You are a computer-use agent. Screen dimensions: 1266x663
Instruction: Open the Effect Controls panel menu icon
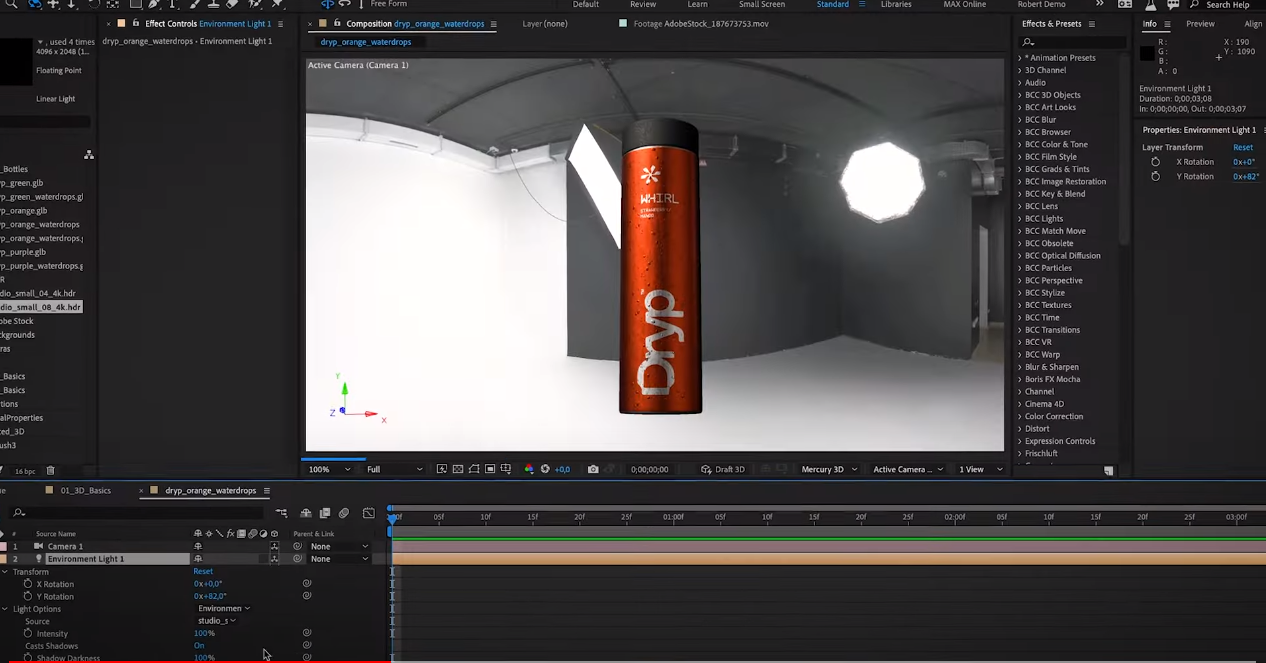280,24
